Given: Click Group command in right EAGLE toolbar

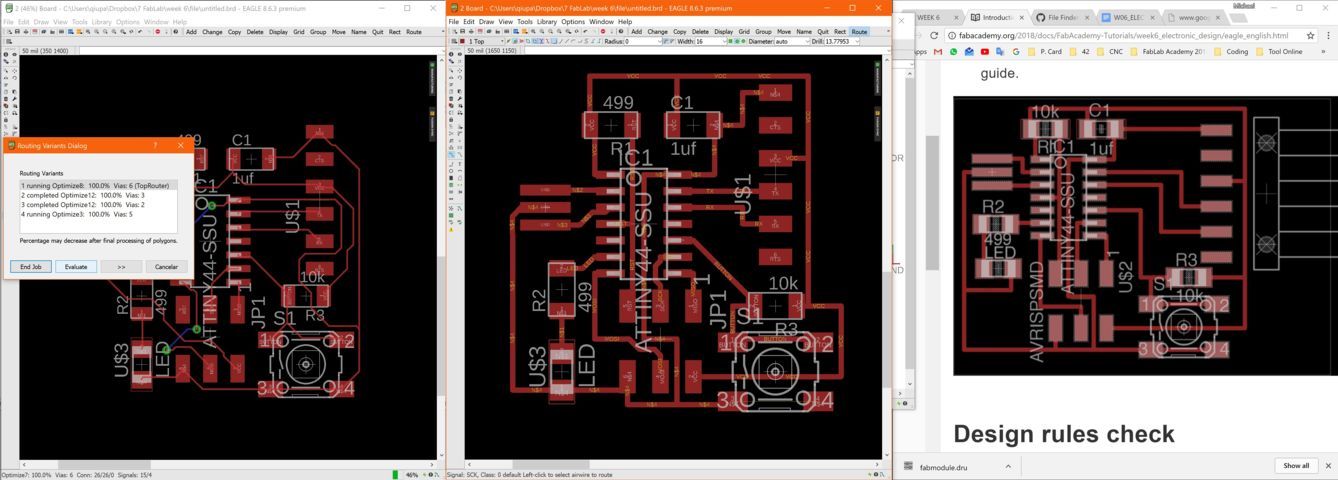Looking at the screenshot, I should click(763, 32).
